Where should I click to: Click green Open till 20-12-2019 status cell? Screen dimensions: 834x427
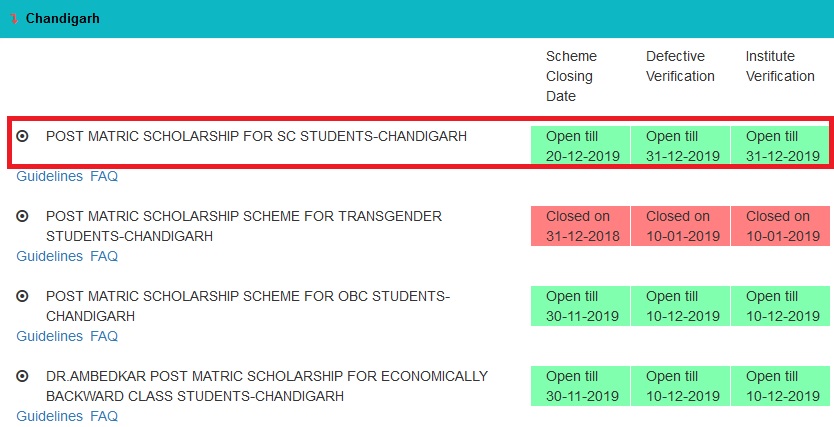click(x=580, y=146)
